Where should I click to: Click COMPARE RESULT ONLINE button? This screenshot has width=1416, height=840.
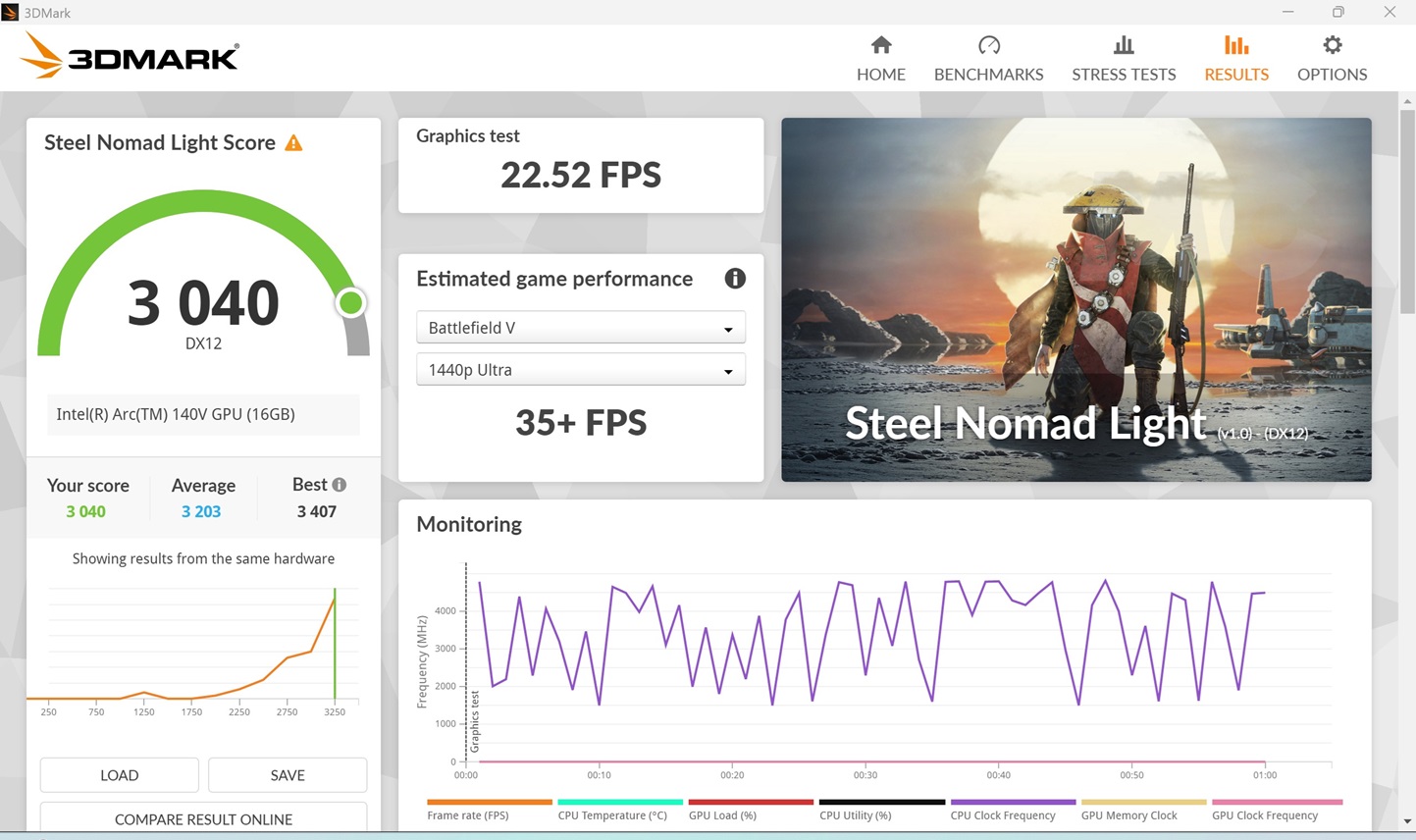click(203, 818)
